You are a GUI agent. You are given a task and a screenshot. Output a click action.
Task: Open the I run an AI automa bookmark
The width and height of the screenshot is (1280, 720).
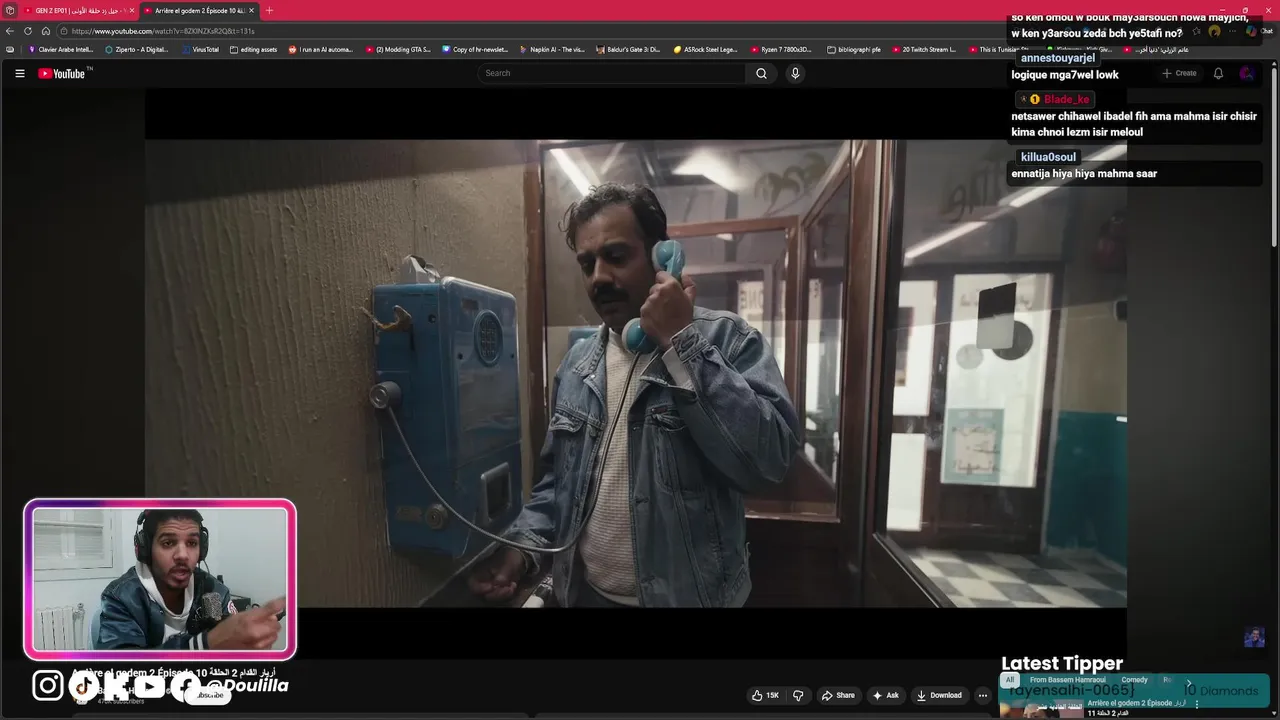320,49
